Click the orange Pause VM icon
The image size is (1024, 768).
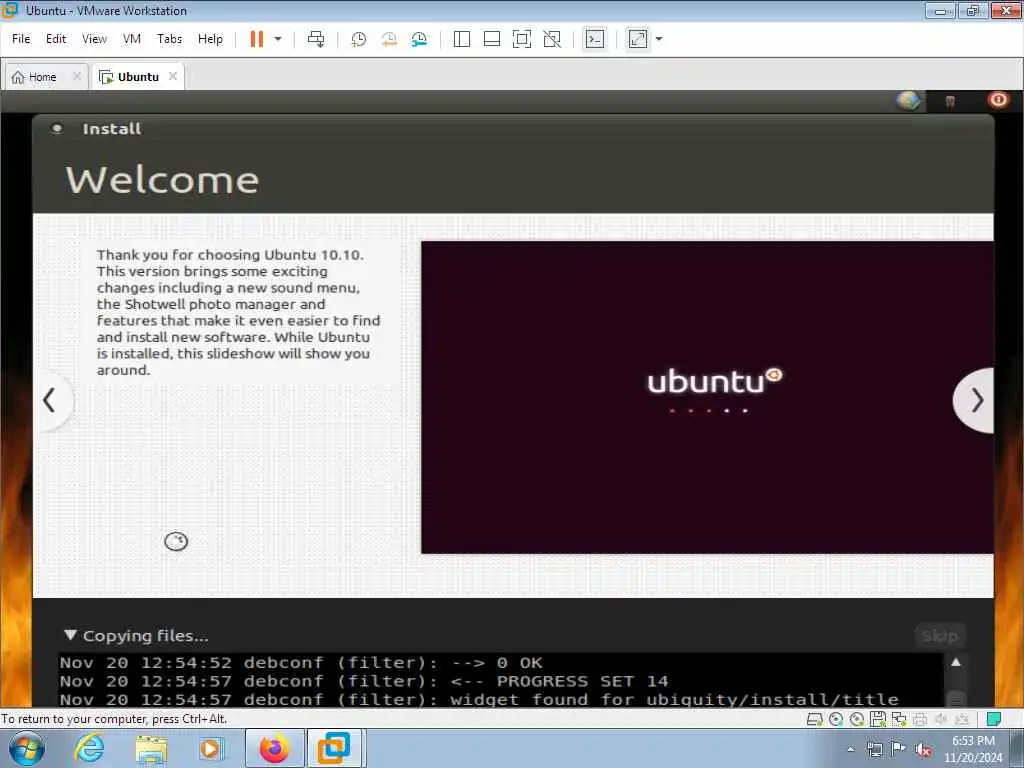coord(257,39)
